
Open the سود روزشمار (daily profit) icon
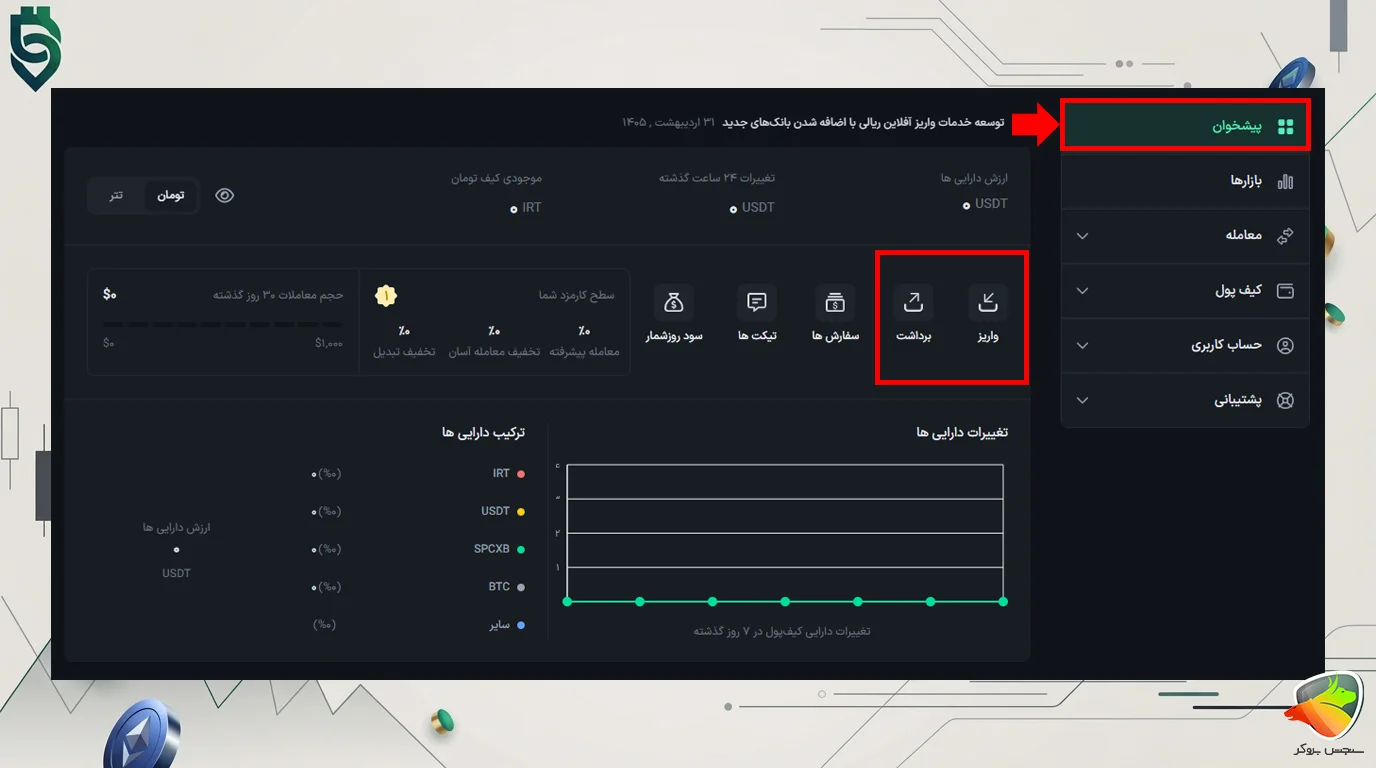click(x=674, y=301)
